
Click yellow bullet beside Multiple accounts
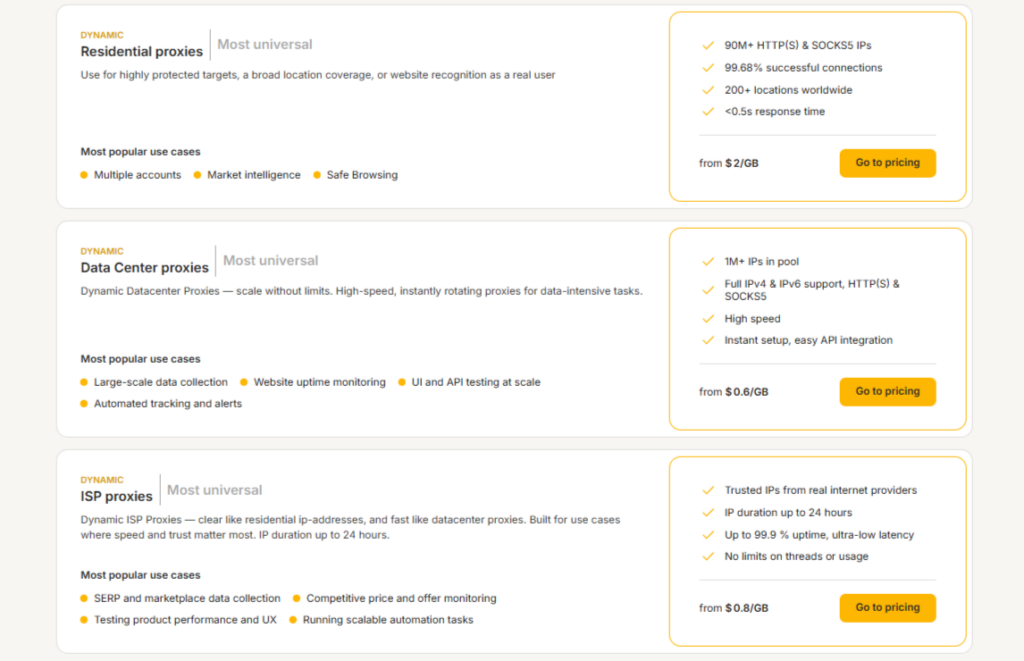coord(84,175)
